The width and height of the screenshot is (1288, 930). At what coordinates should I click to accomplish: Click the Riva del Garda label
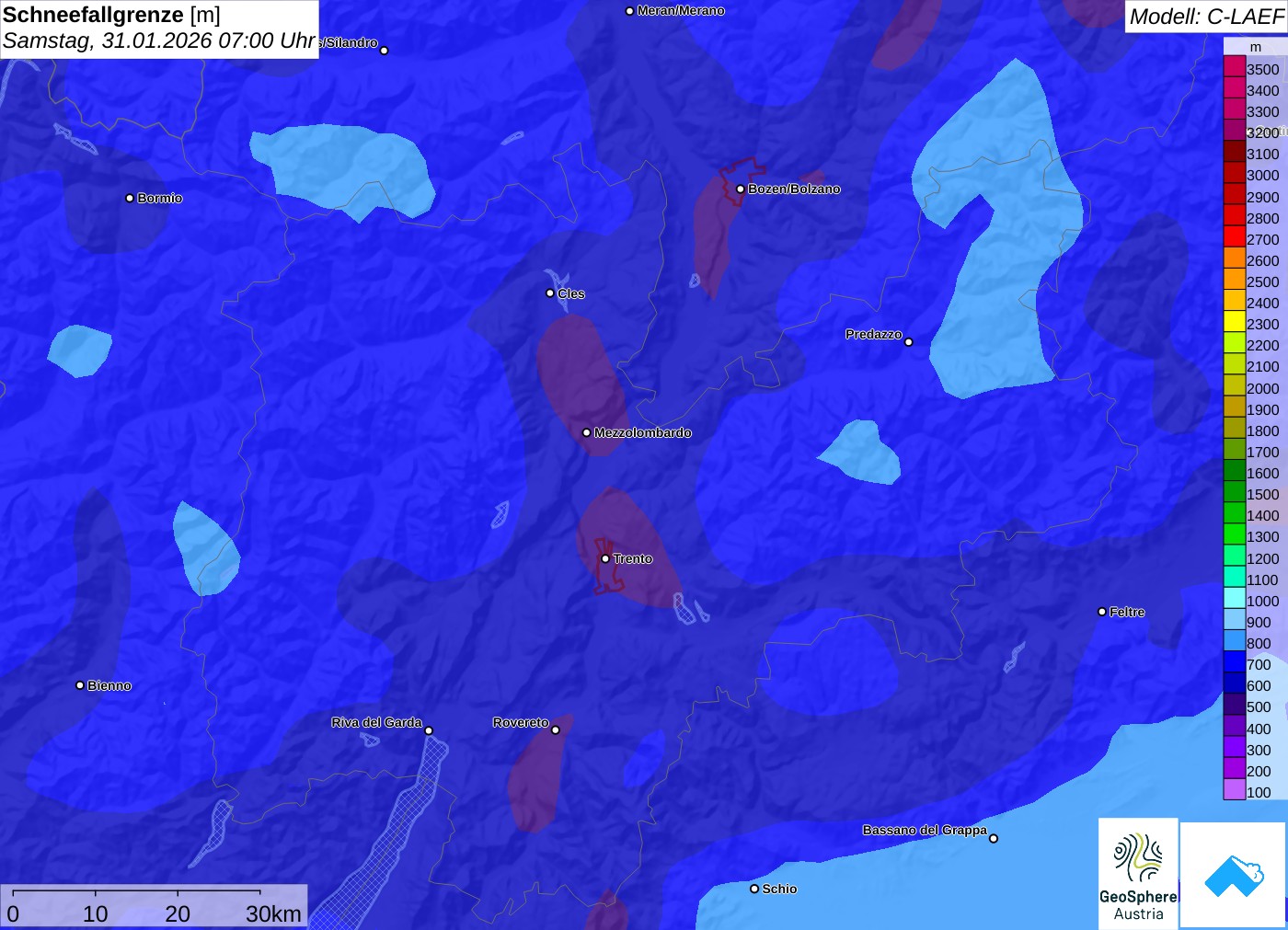pyautogui.click(x=376, y=722)
